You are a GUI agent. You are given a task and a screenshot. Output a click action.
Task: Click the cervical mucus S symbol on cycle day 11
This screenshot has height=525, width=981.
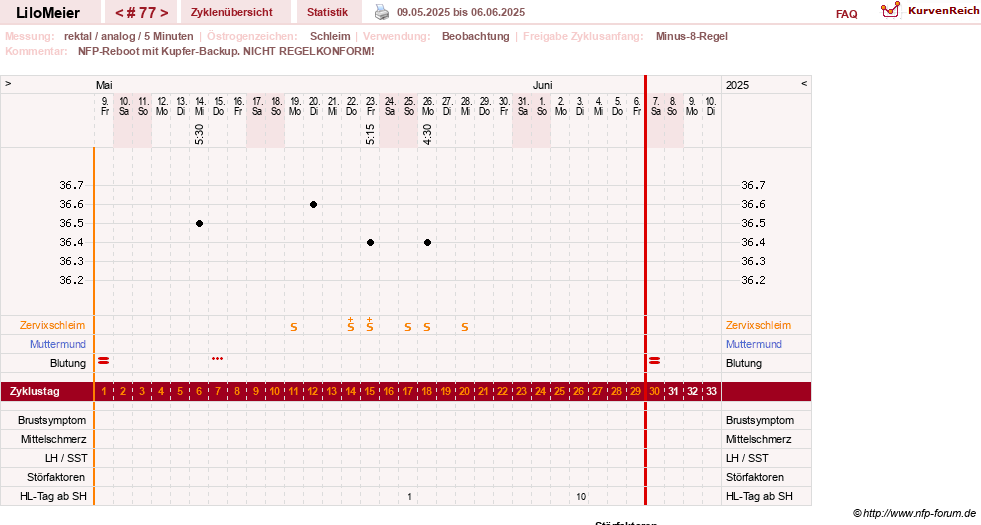[294, 327]
